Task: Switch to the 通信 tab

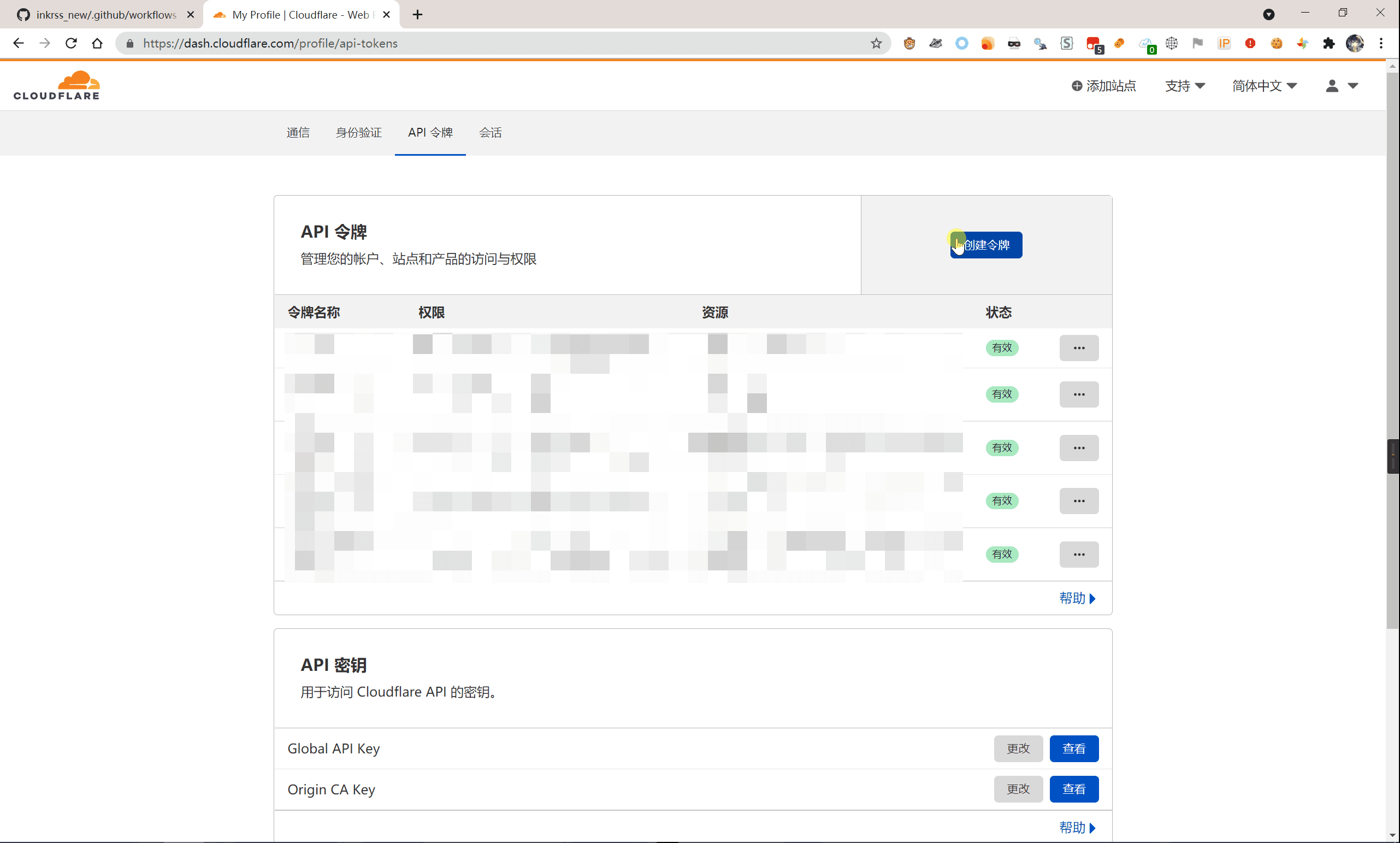Action: (x=298, y=132)
